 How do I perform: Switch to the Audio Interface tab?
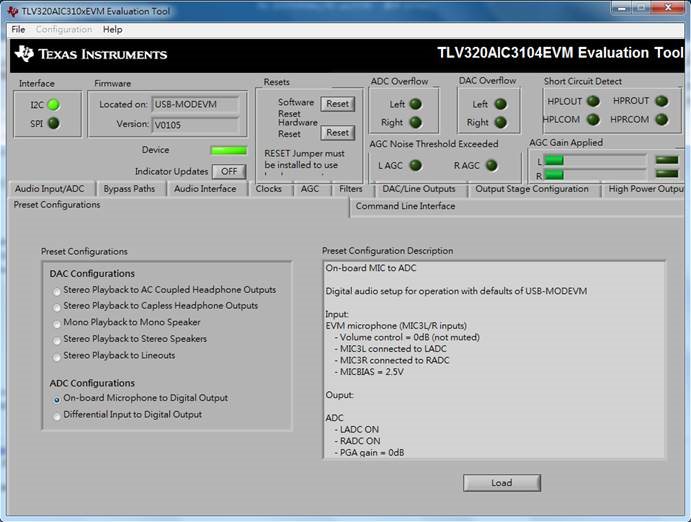tap(205, 189)
